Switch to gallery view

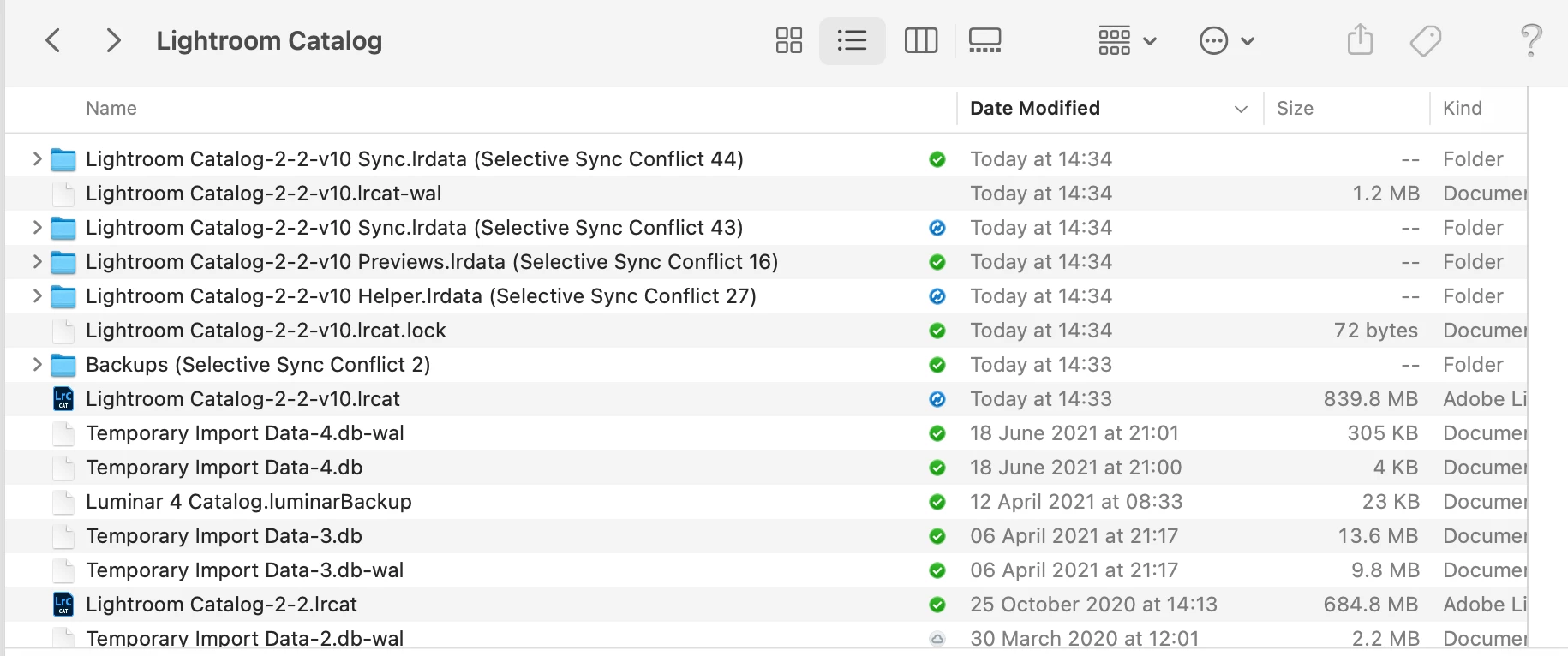984,40
